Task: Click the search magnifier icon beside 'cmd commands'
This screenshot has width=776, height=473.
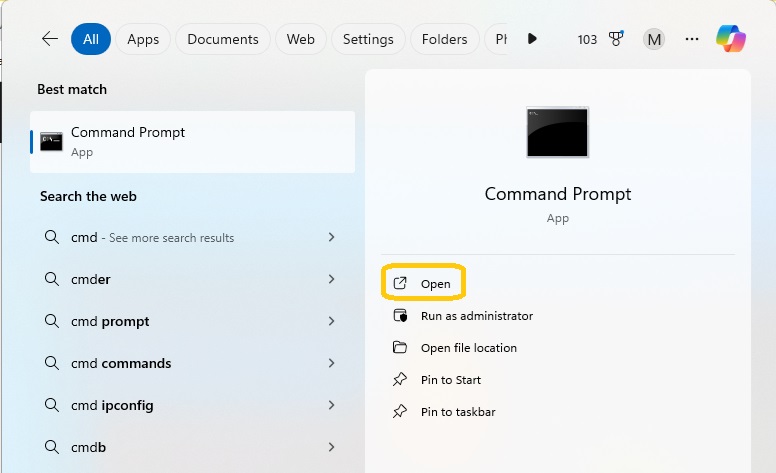Action: click(x=52, y=363)
